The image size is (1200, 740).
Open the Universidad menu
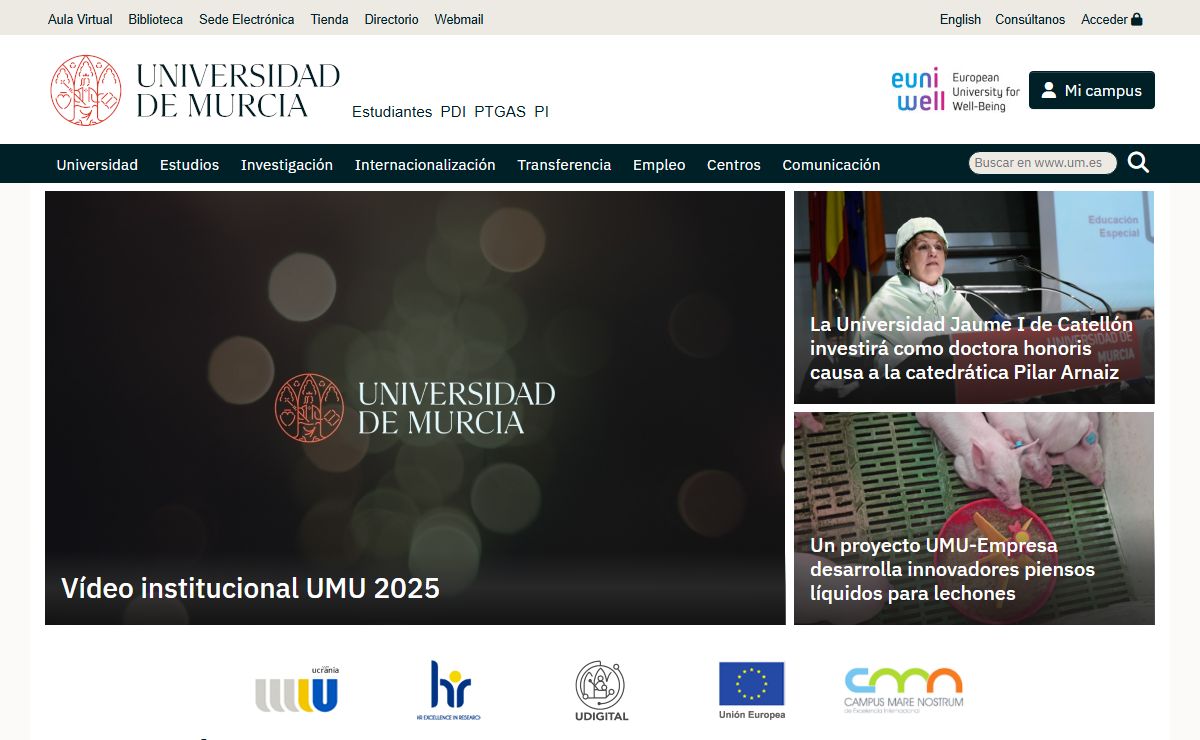point(97,165)
